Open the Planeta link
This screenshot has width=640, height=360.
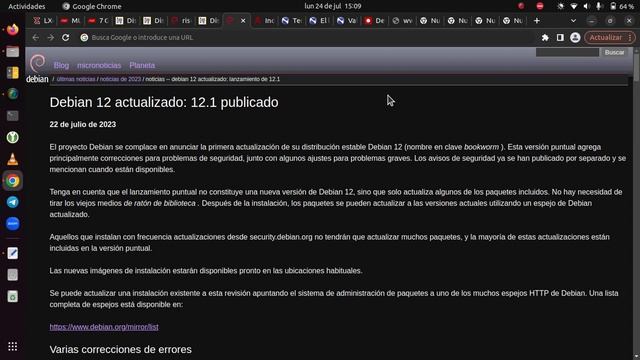(x=142, y=65)
